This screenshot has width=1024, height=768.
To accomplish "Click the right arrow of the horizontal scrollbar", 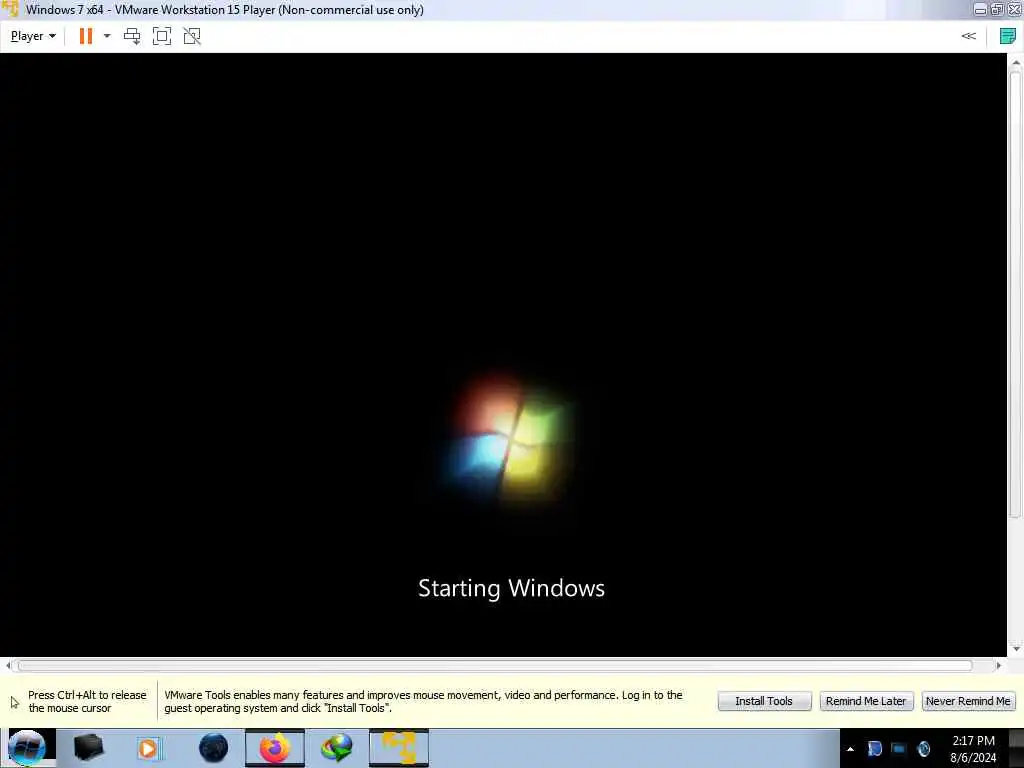I will click(999, 665).
